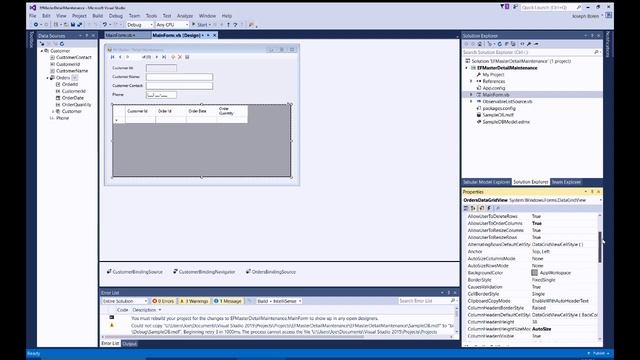Open the Build menu

coord(98,16)
